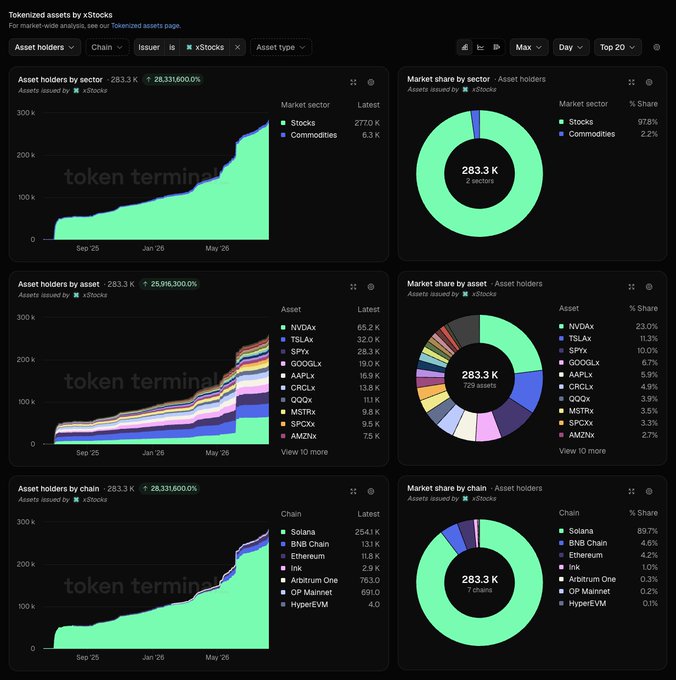Viewport: 676px width, 680px height.
Task: Click View 10 more under Asset holders by asset
Action: (304, 452)
